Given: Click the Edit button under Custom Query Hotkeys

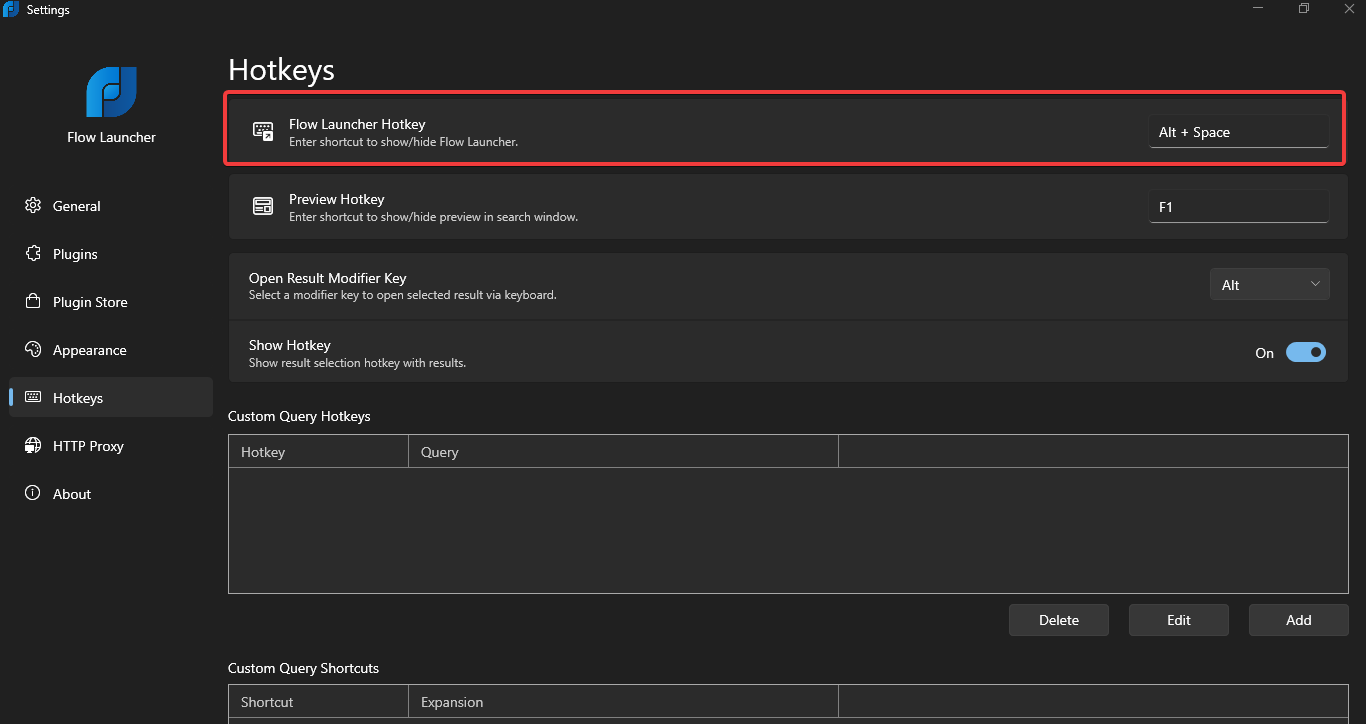Looking at the screenshot, I should pos(1179,620).
